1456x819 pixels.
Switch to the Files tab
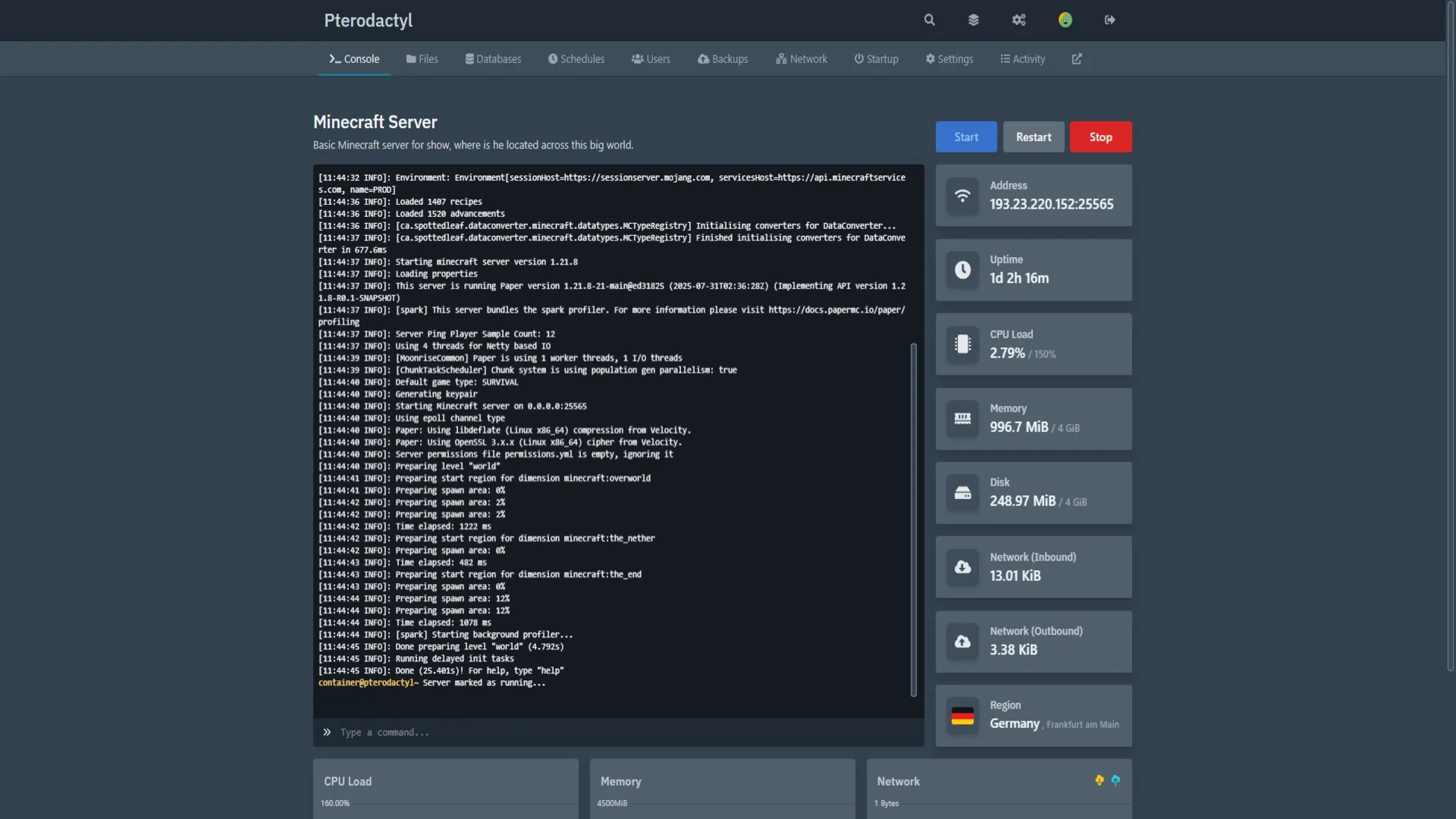422,59
